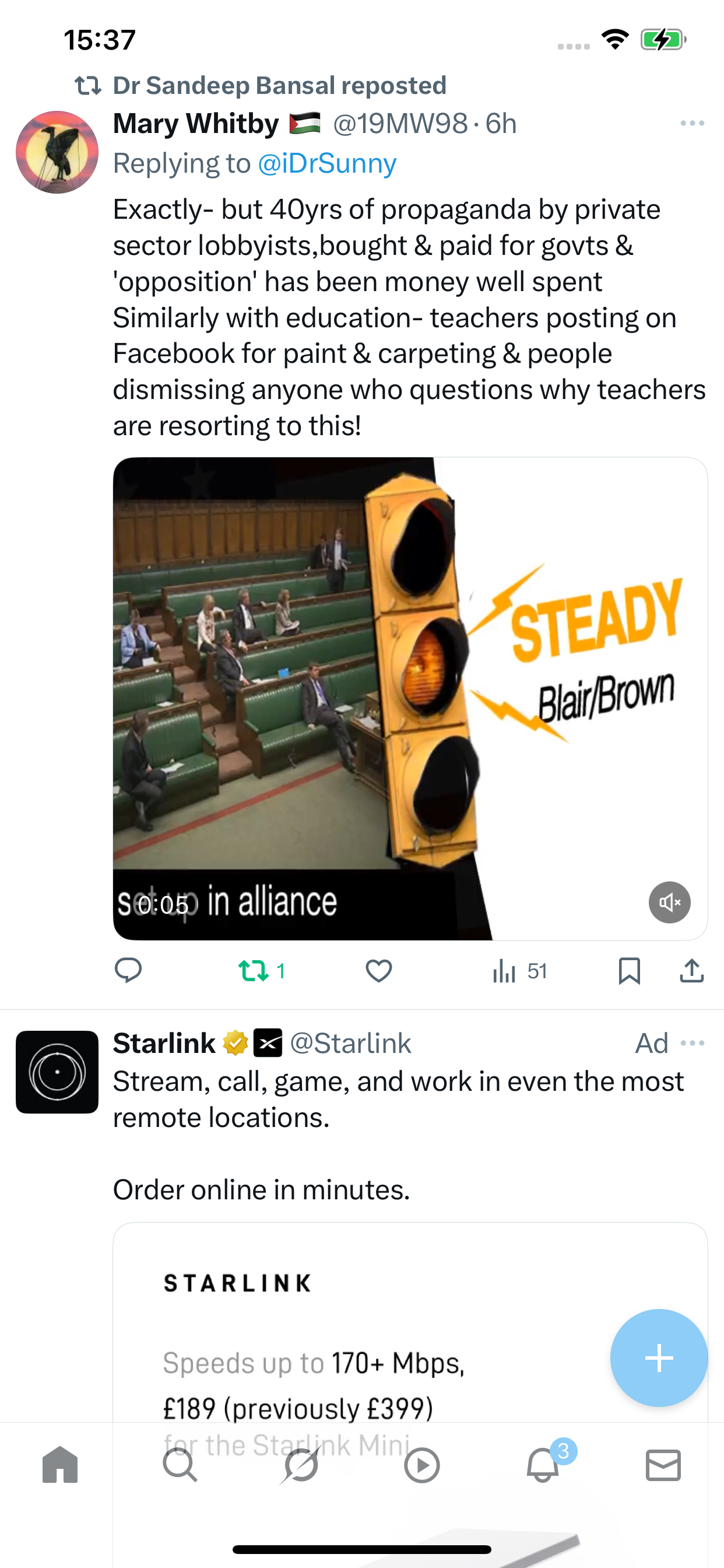Open the video play tab in the bottom bar
Image resolution: width=724 pixels, height=1568 pixels.
421,1465
